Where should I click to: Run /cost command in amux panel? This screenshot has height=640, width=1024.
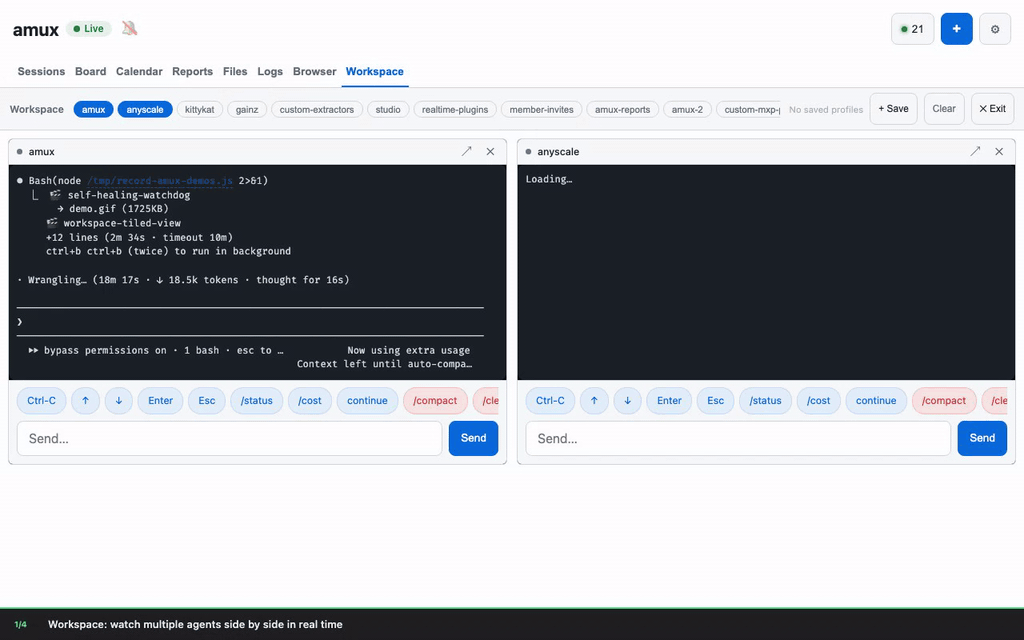point(310,400)
